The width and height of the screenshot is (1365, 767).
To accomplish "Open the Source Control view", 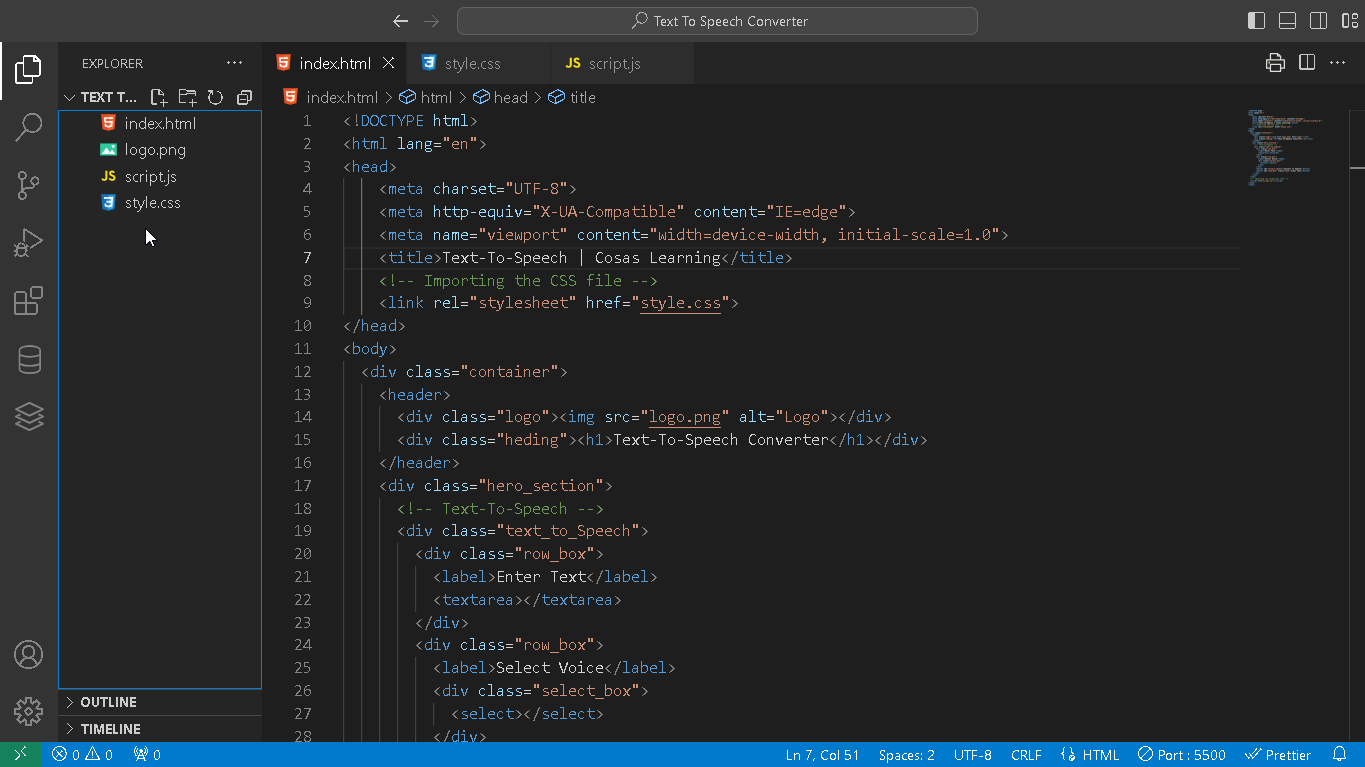I will pos(29,185).
